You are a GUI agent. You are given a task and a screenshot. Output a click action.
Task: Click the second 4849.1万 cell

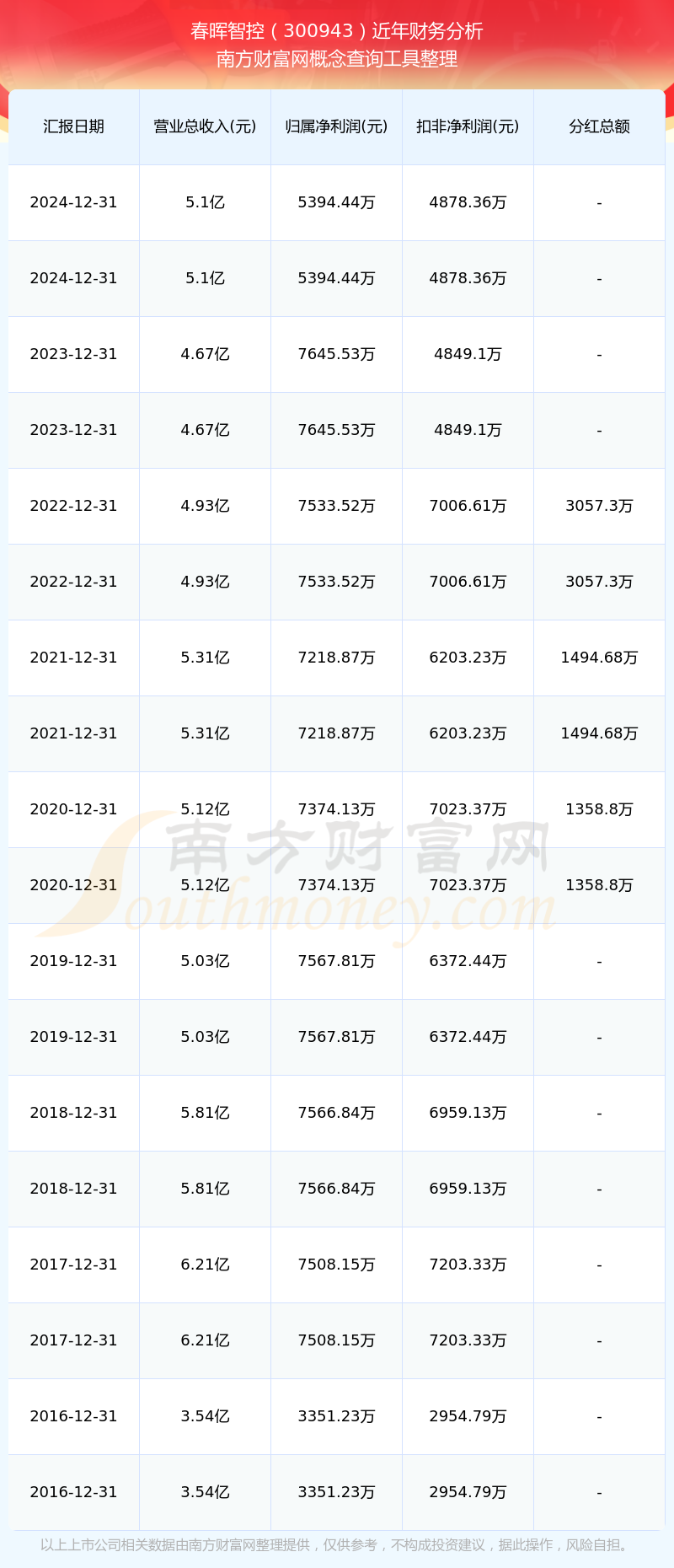(468, 430)
